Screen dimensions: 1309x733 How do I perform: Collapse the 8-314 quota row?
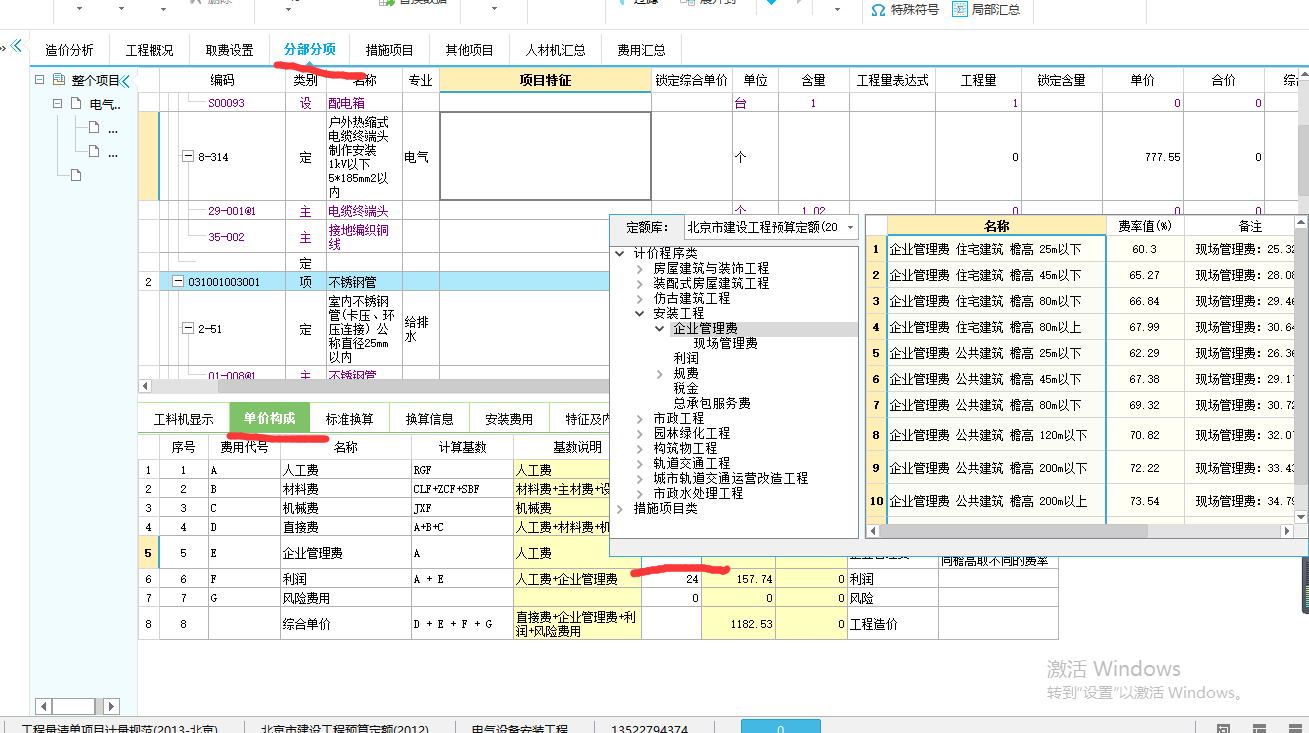point(187,157)
